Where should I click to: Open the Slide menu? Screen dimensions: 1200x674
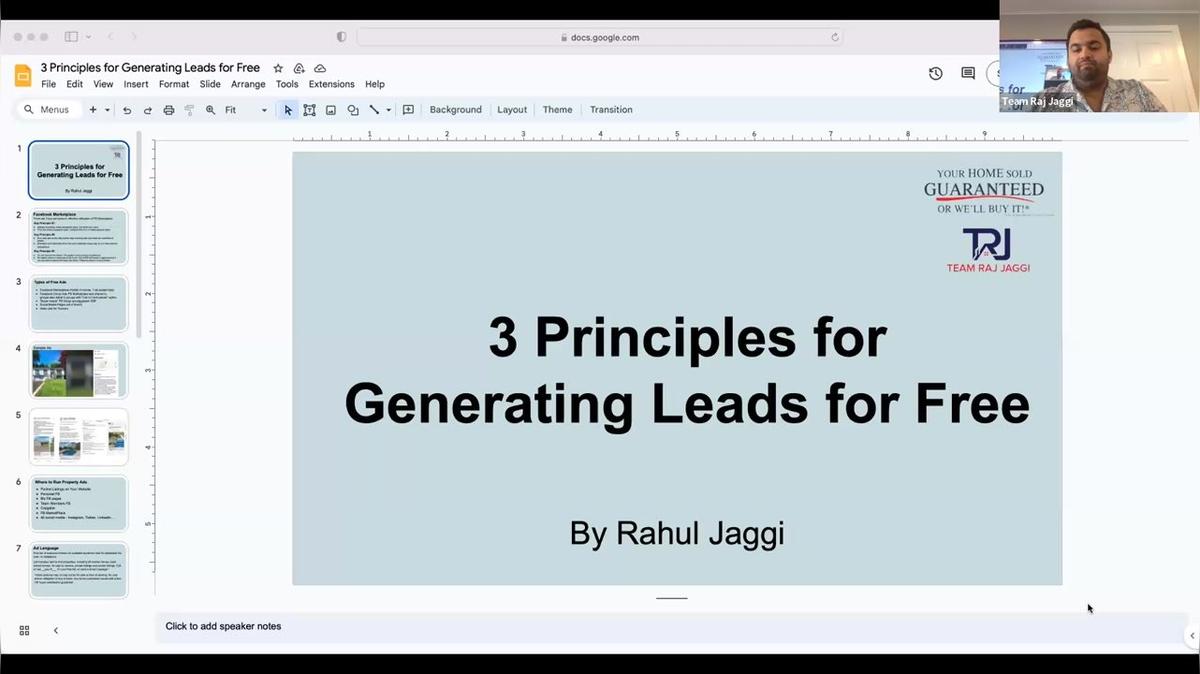click(x=210, y=84)
